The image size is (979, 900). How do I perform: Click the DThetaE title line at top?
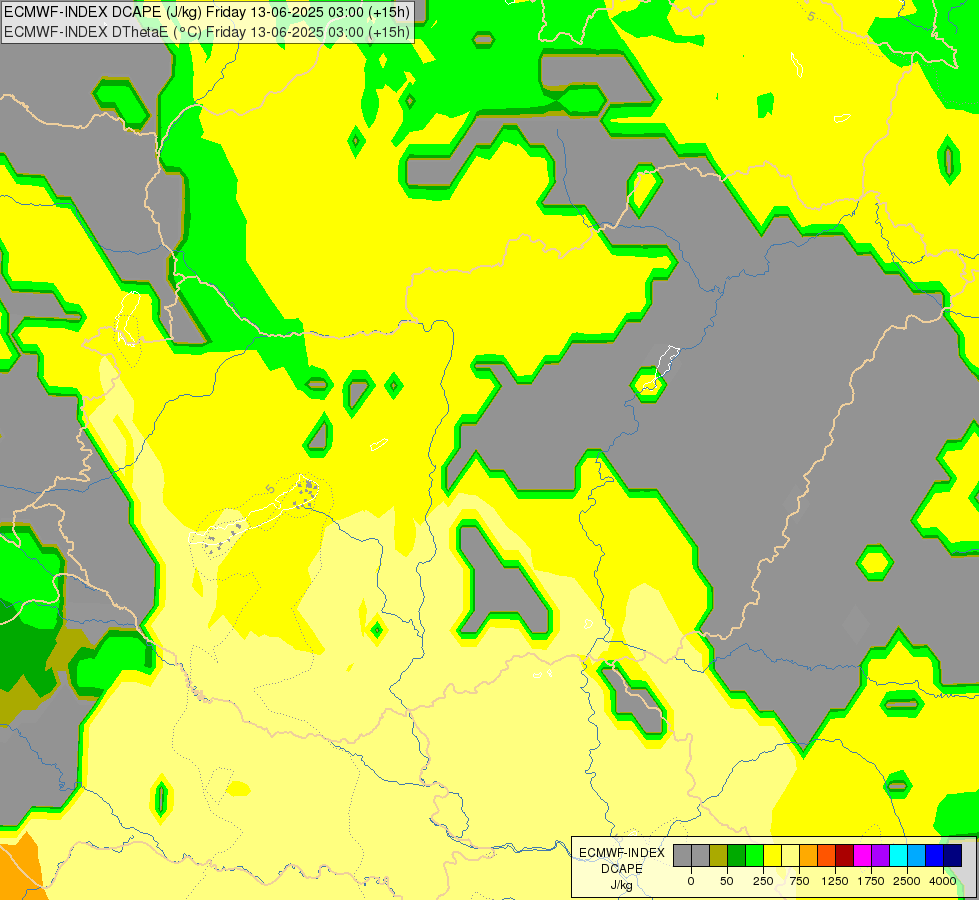tap(207, 32)
